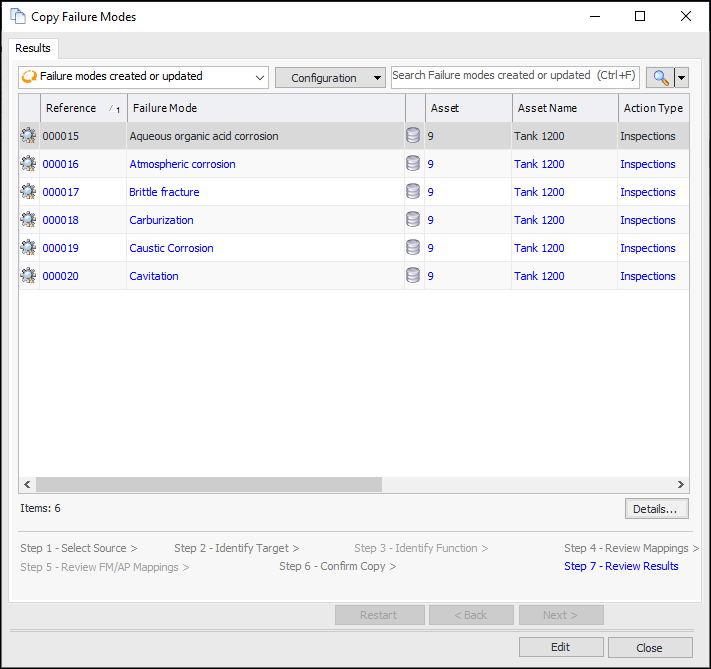The image size is (711, 669).
Task: Click the search failure modes input field
Action: coord(514,76)
